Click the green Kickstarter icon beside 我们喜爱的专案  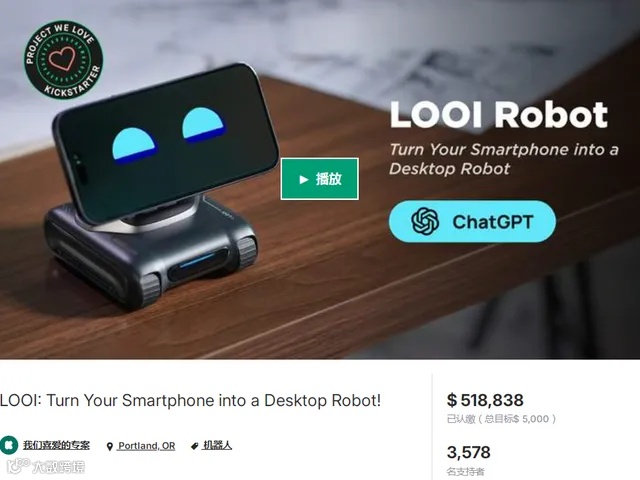click(9, 445)
